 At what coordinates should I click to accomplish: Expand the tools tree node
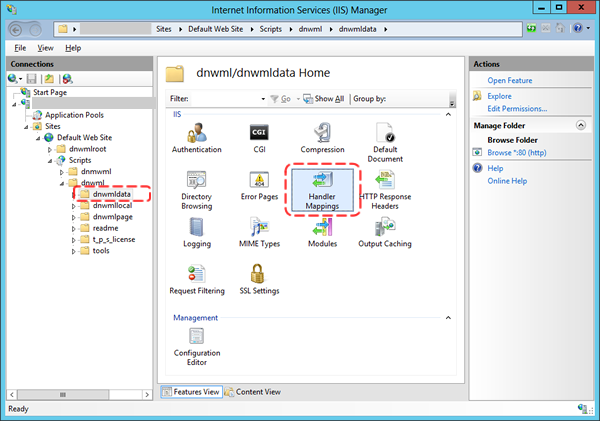click(x=73, y=251)
